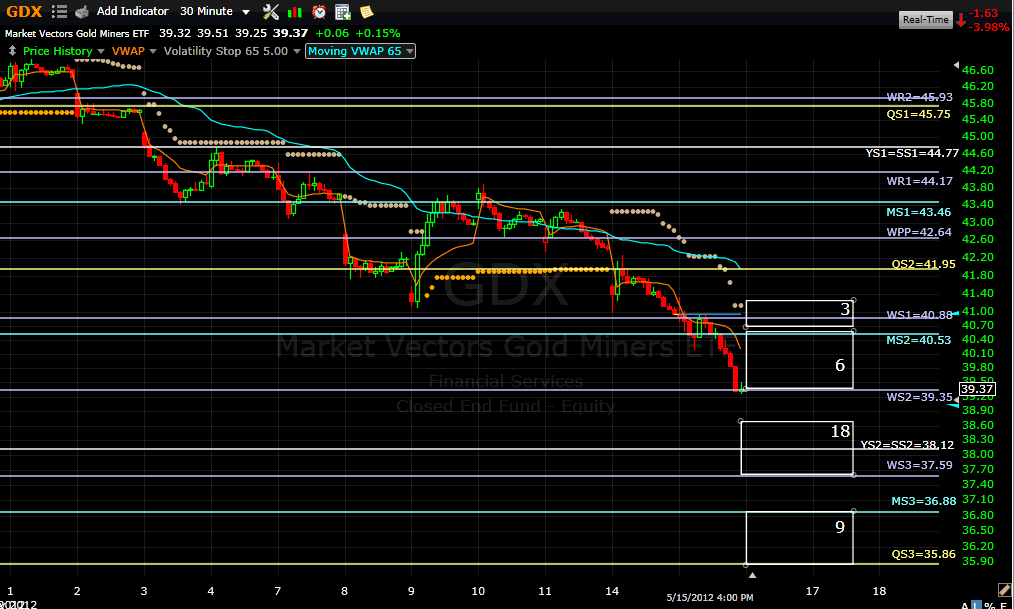Click Add Indicator
Screen dimensions: 1014x609
(133, 11)
